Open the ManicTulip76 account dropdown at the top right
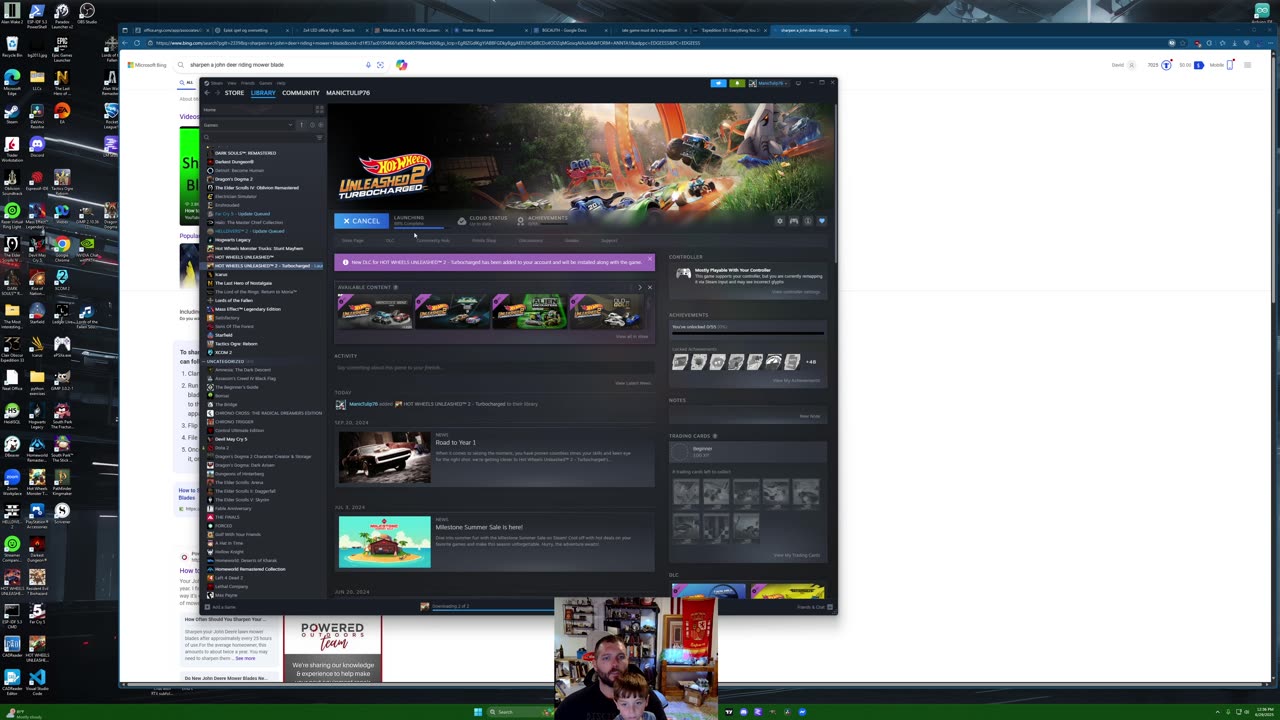 769,83
